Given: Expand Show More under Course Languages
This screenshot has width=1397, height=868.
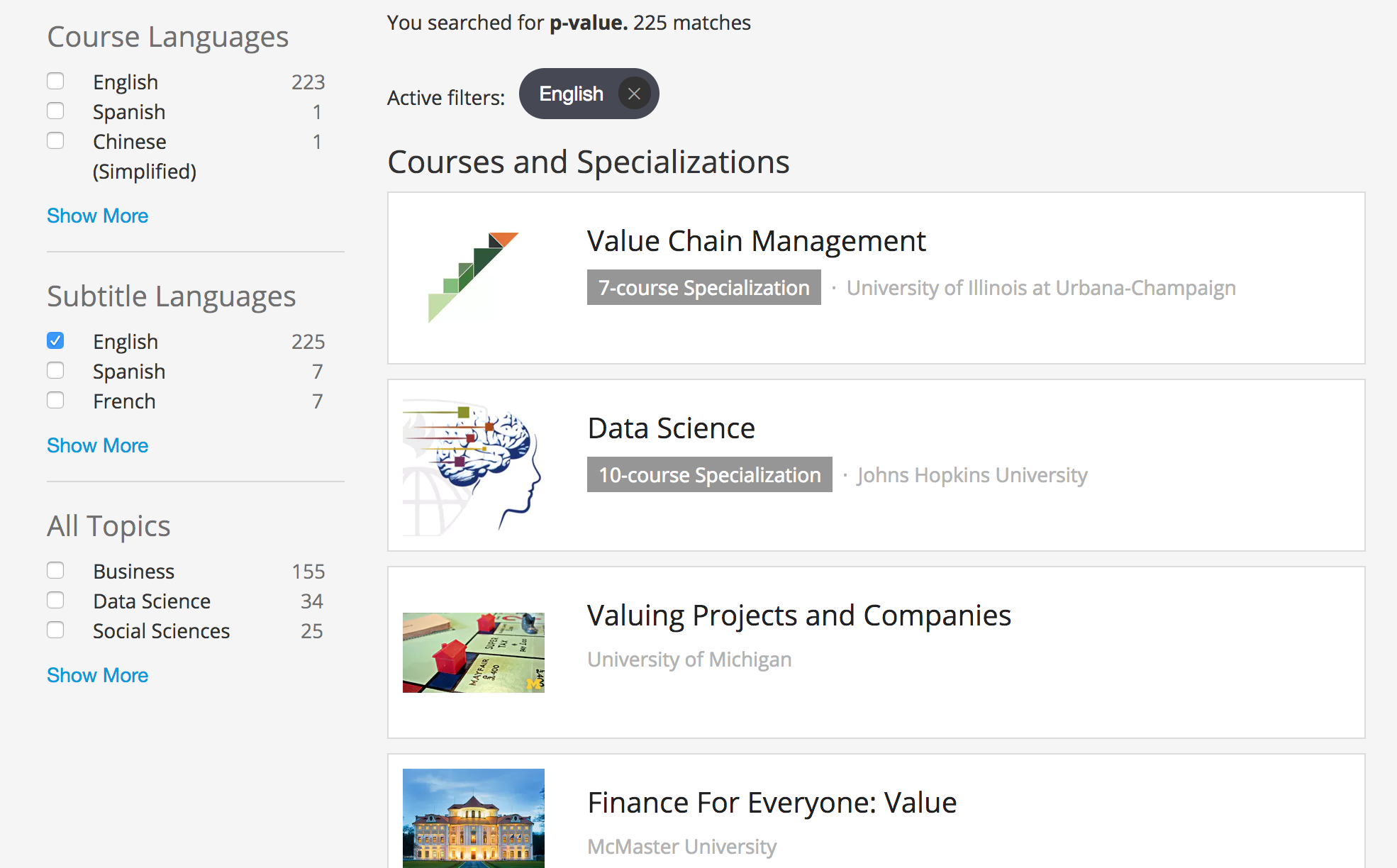Looking at the screenshot, I should tap(97, 216).
